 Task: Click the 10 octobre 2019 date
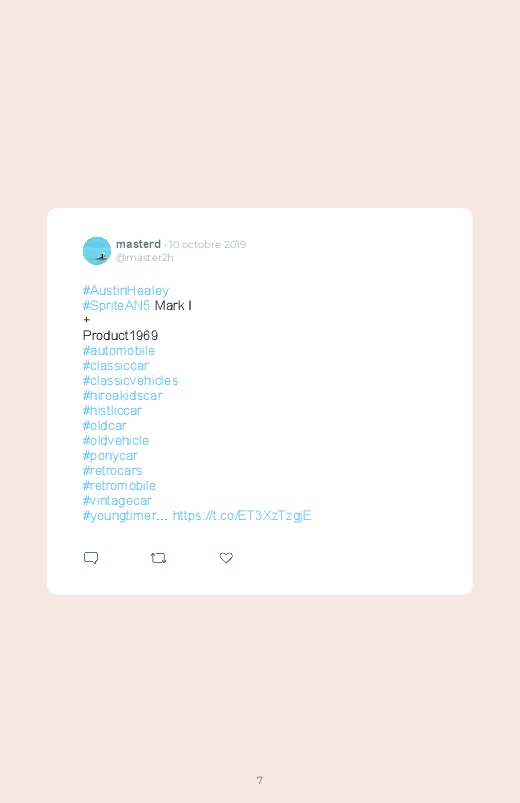click(207, 244)
